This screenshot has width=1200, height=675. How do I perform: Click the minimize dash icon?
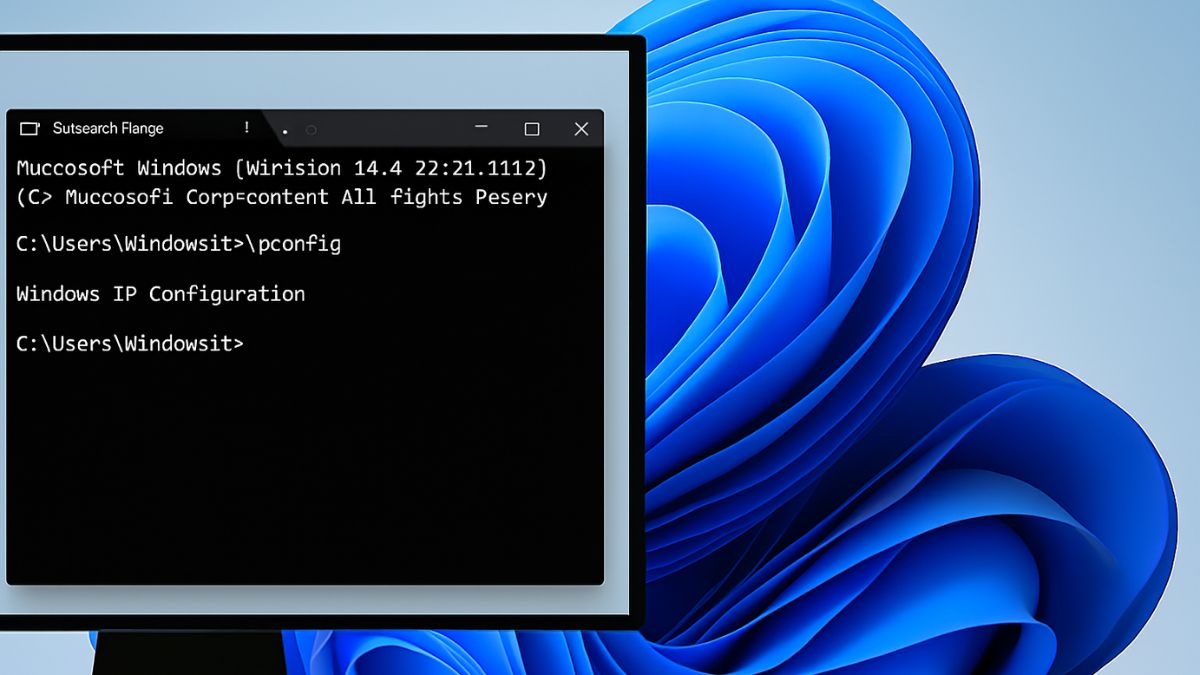pyautogui.click(x=480, y=128)
